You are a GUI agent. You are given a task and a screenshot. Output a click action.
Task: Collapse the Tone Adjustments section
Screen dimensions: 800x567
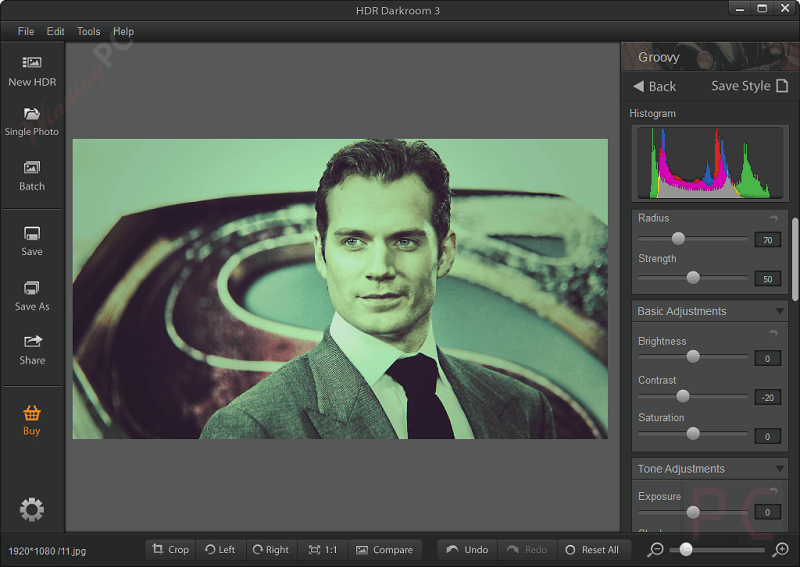[780, 469]
